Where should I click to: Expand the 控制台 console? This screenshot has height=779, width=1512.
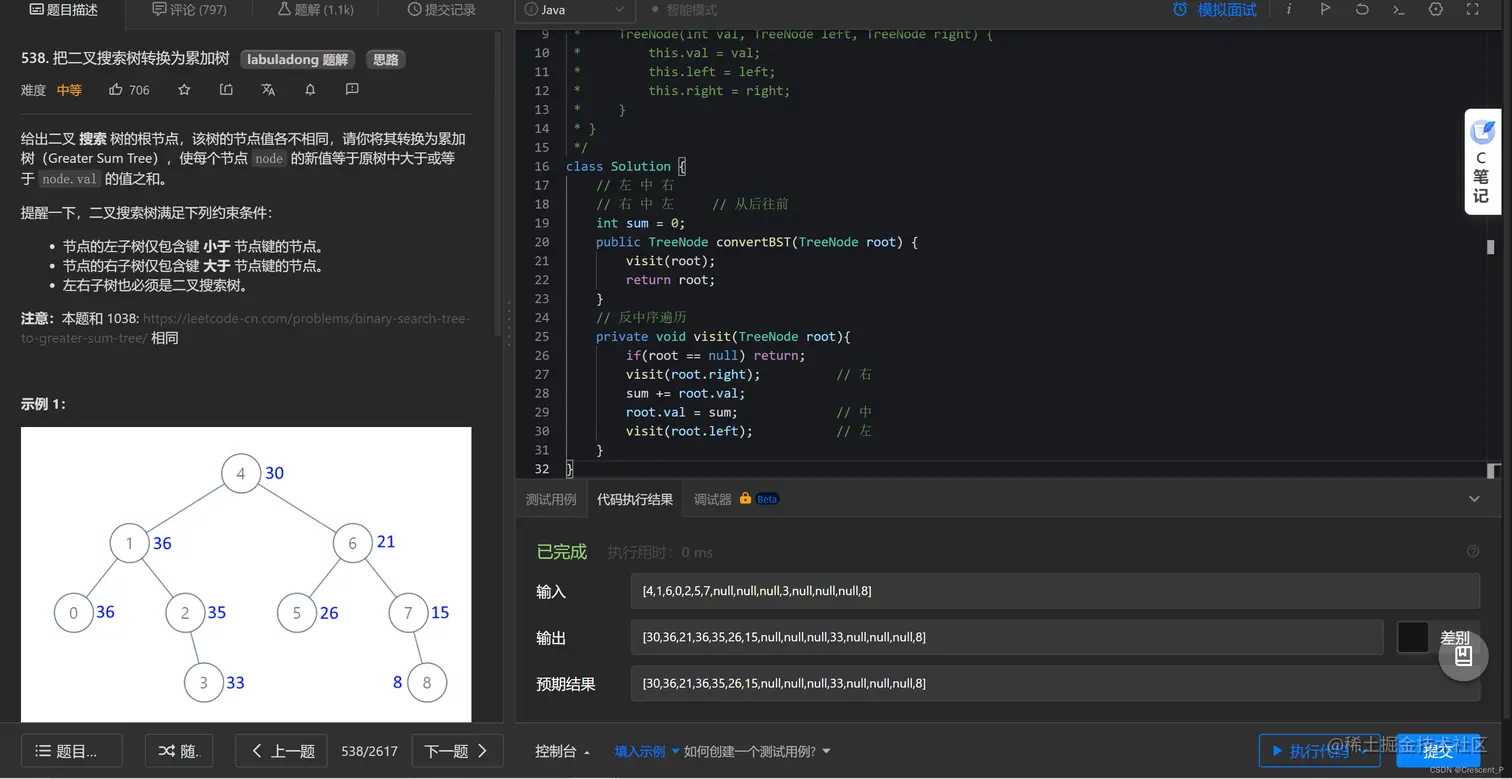click(x=562, y=751)
